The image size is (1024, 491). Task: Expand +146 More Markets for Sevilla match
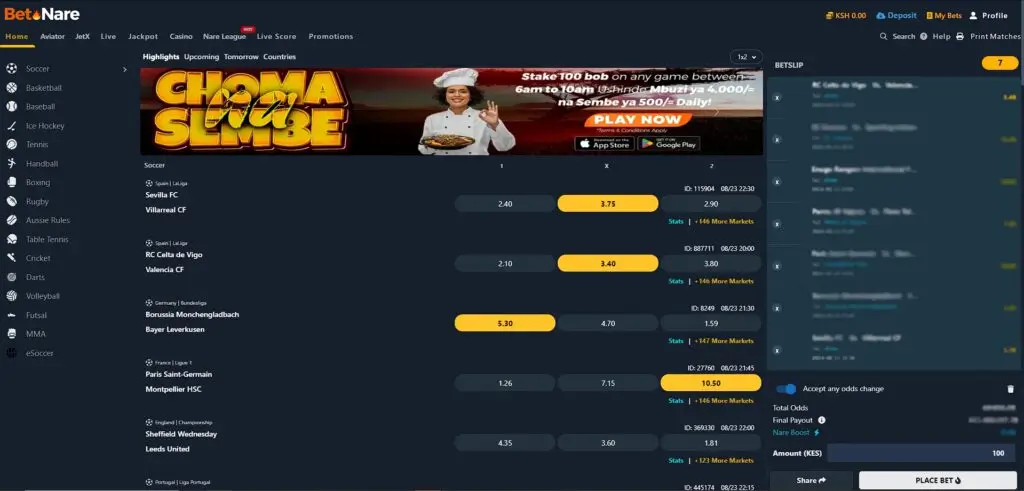click(724, 221)
